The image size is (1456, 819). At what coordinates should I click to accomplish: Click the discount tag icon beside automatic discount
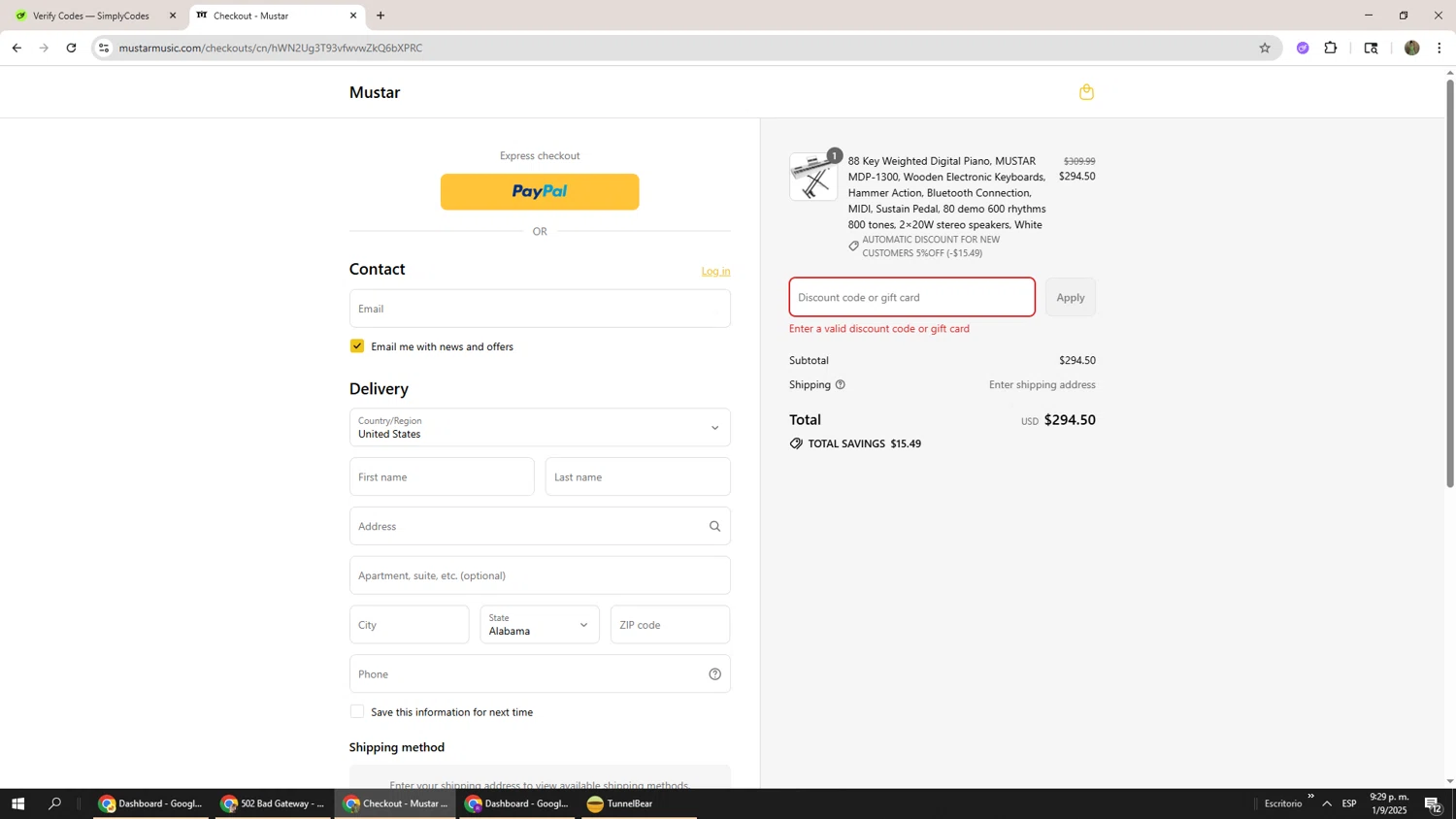853,246
